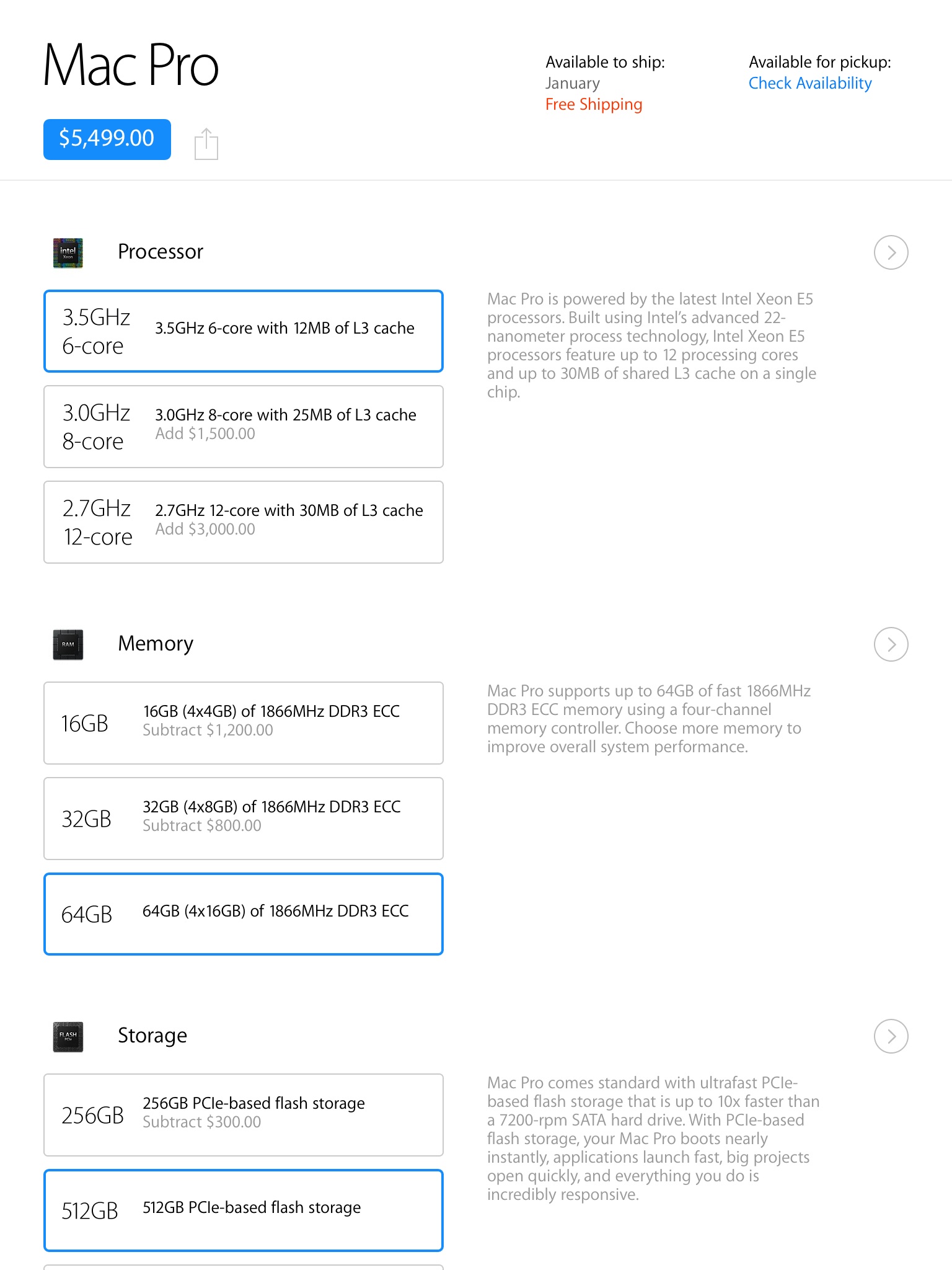The width and height of the screenshot is (952, 1270).
Task: Choose the 3.0GHz 8-core processor option
Action: [244, 427]
